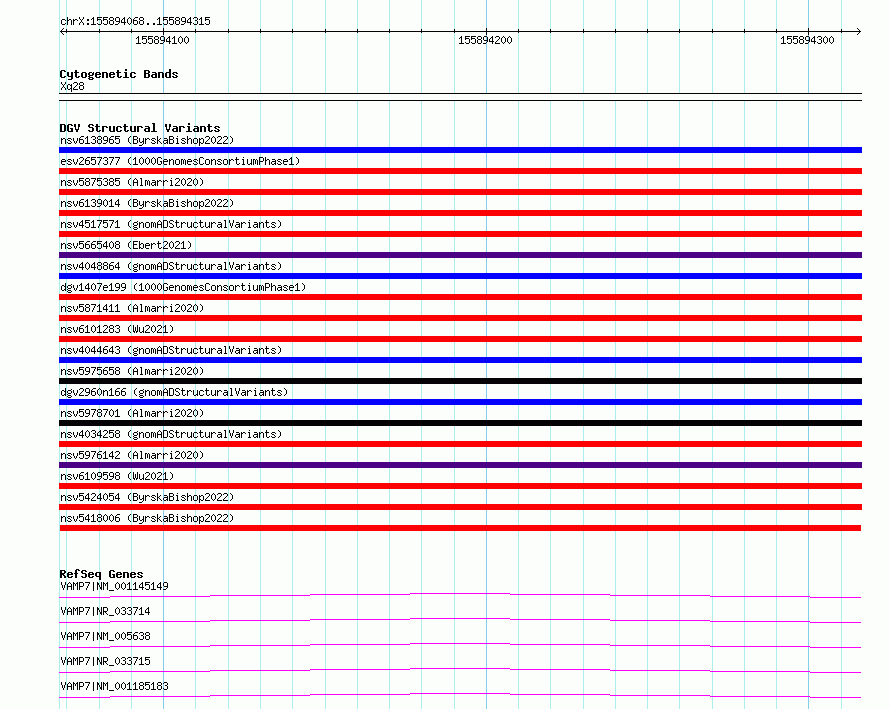Click the Xq28 cytogenetic band bar
The height and width of the screenshot is (709, 890).
point(460,97)
